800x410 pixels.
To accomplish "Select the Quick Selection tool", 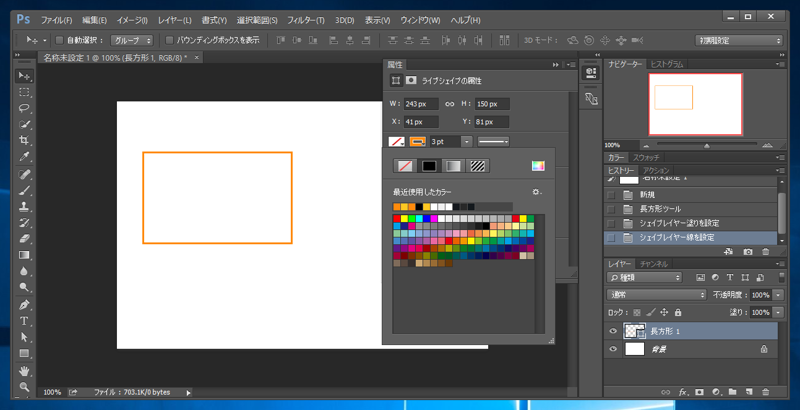I will click(24, 124).
